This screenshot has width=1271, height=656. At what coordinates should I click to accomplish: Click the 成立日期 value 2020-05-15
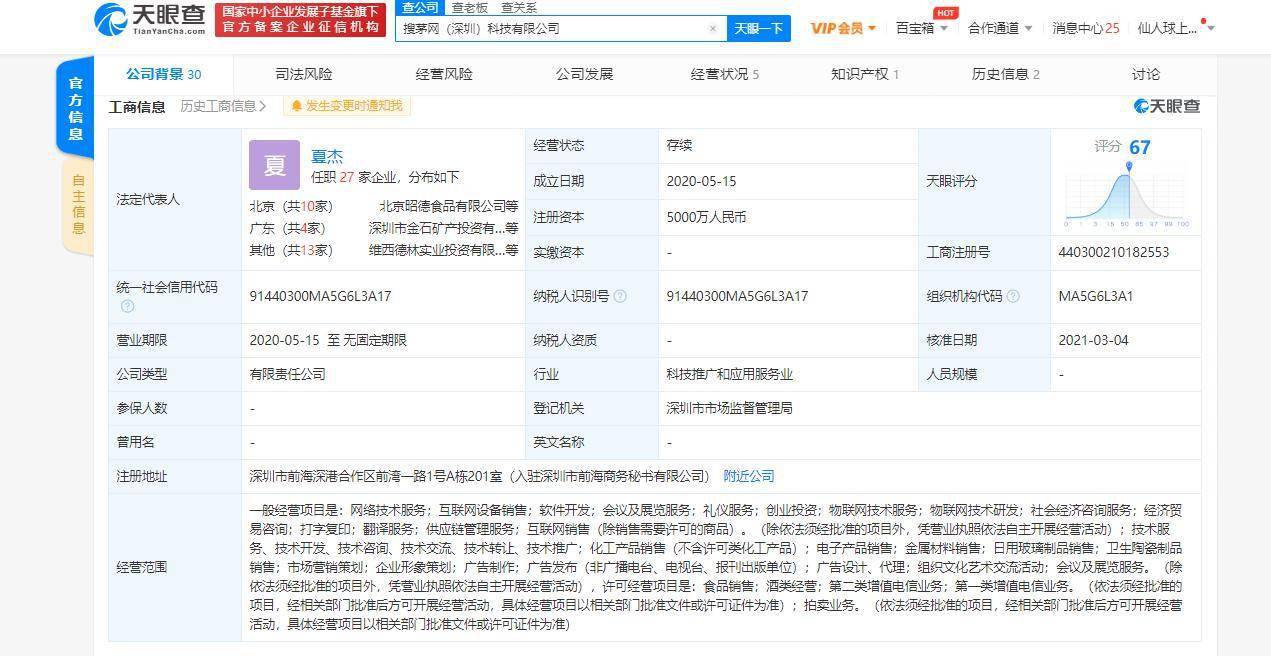tap(701, 181)
